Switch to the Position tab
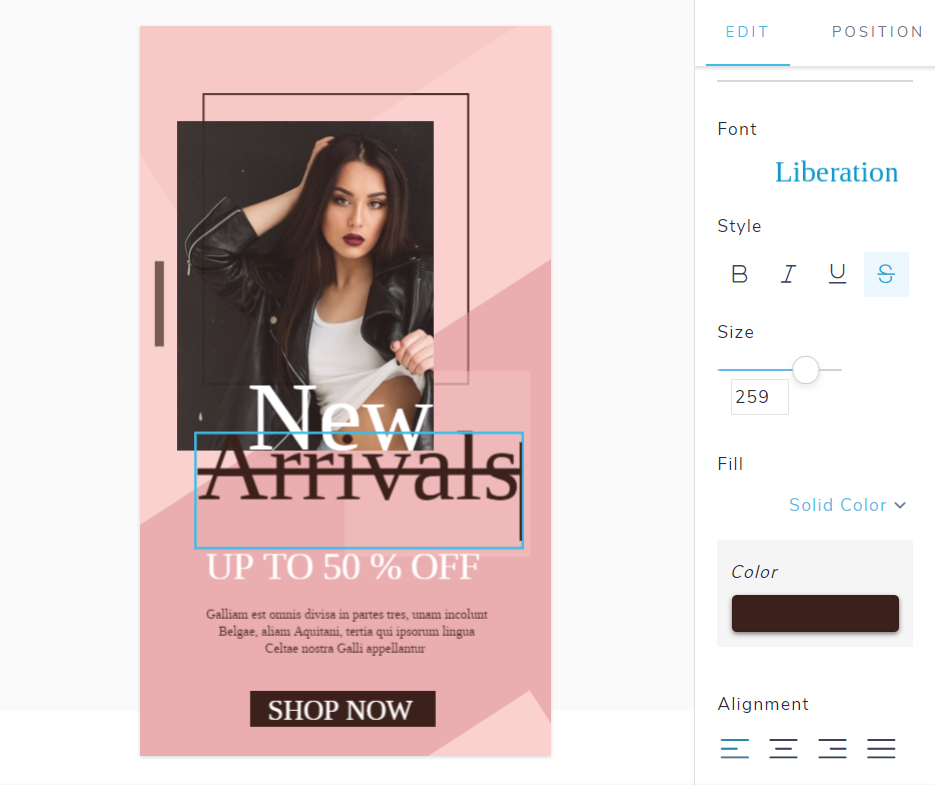 coord(877,32)
